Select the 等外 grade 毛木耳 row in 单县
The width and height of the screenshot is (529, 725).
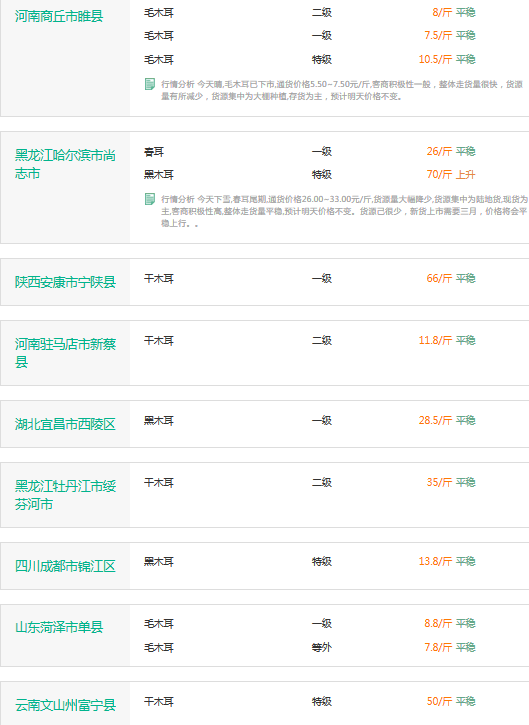coord(310,647)
